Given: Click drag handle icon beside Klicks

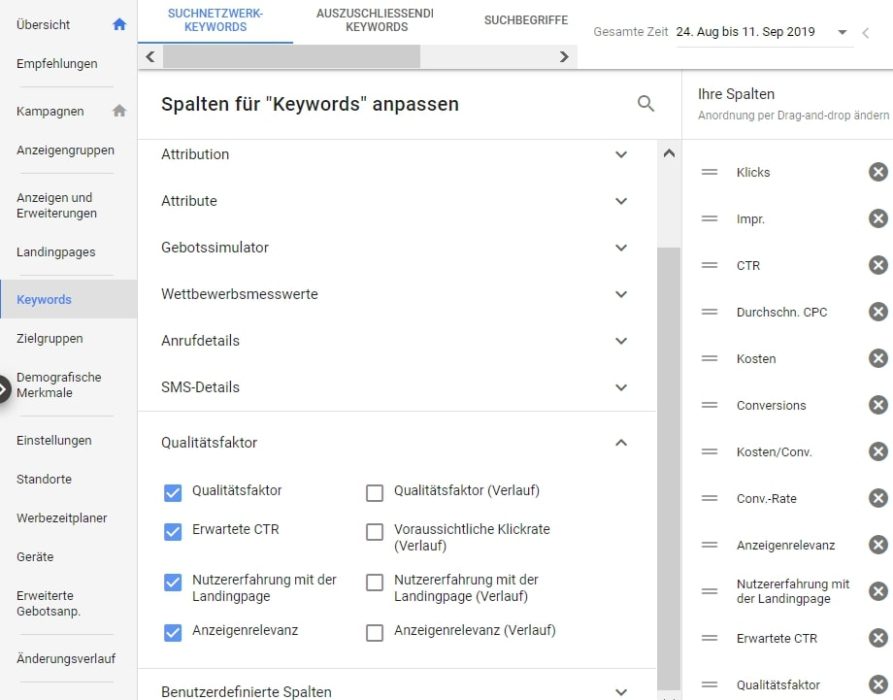Looking at the screenshot, I should 709,172.
